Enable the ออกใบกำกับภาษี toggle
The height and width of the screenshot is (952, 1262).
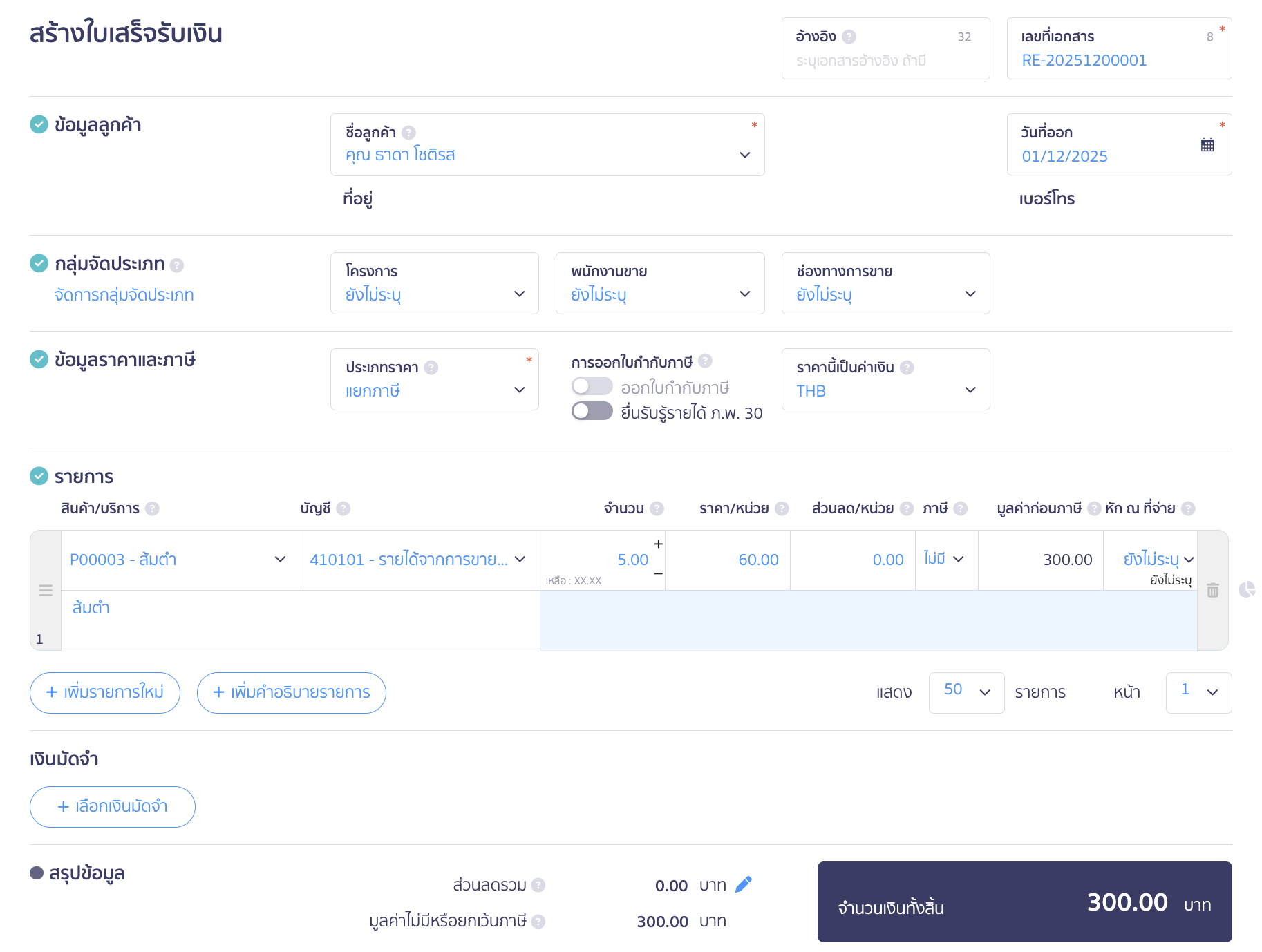click(x=592, y=386)
